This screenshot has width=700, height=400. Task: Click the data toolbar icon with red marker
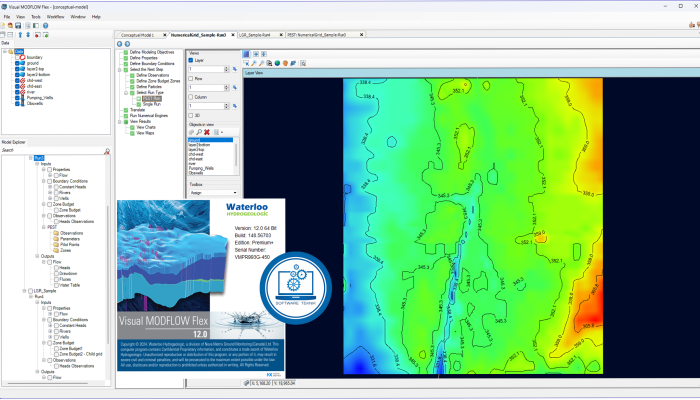pos(38,34)
